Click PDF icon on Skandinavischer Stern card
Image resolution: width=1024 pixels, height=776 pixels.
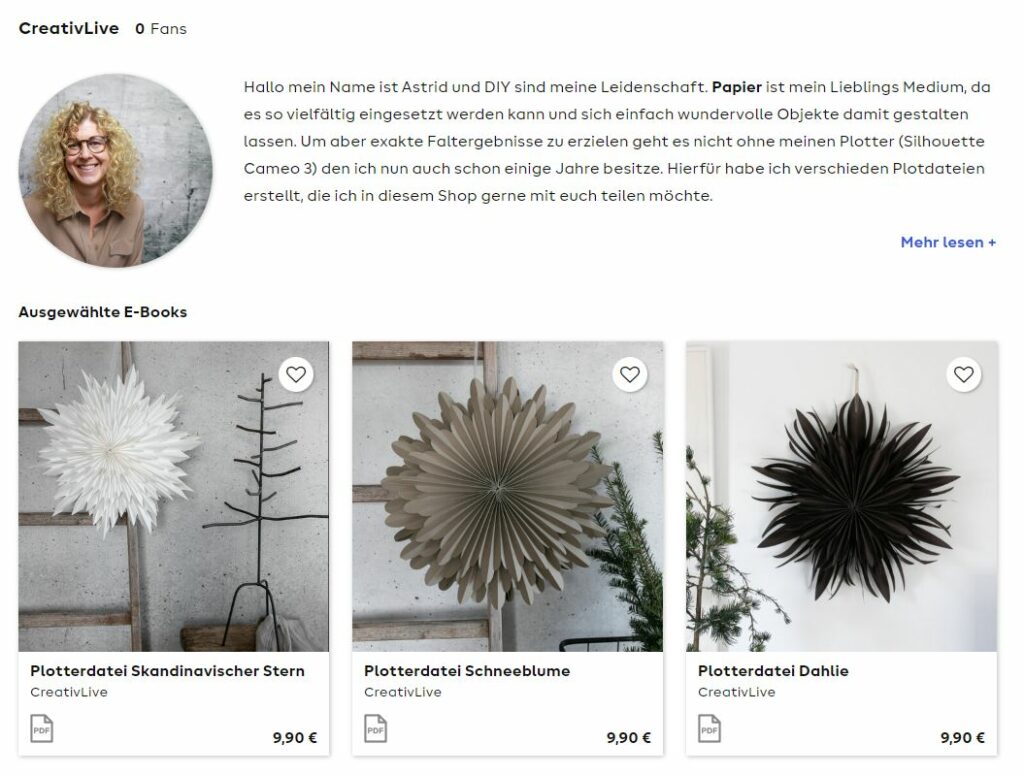click(x=42, y=729)
